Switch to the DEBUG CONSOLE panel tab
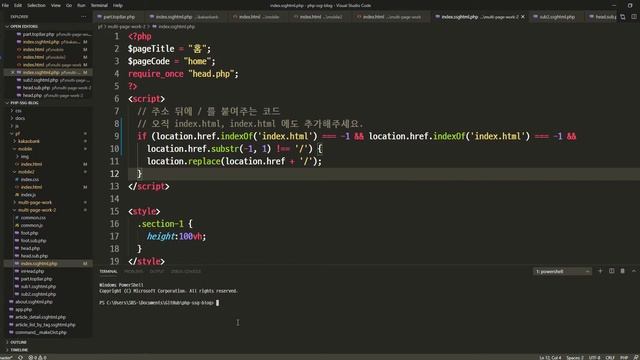640x360 pixels. point(186,271)
